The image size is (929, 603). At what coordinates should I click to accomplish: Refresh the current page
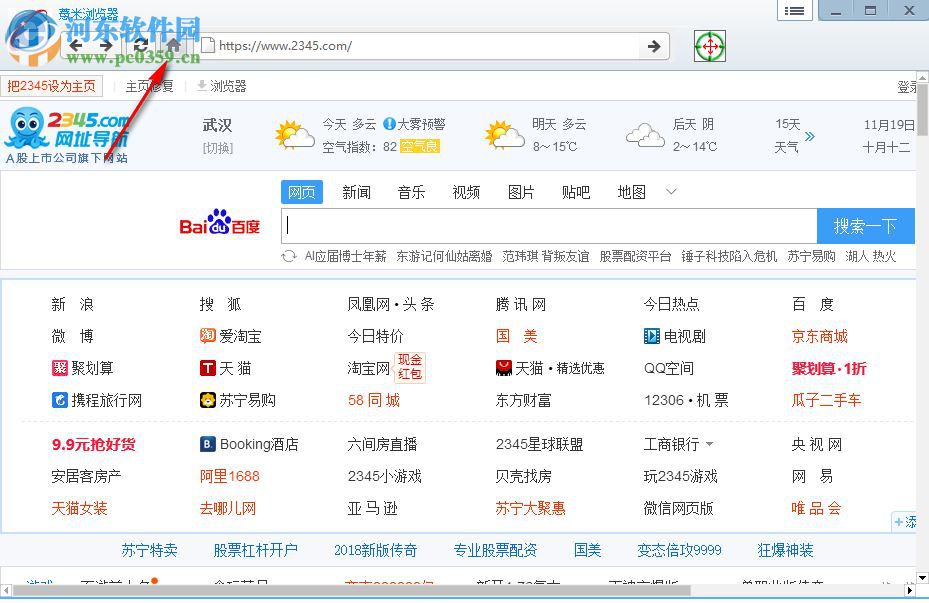141,46
